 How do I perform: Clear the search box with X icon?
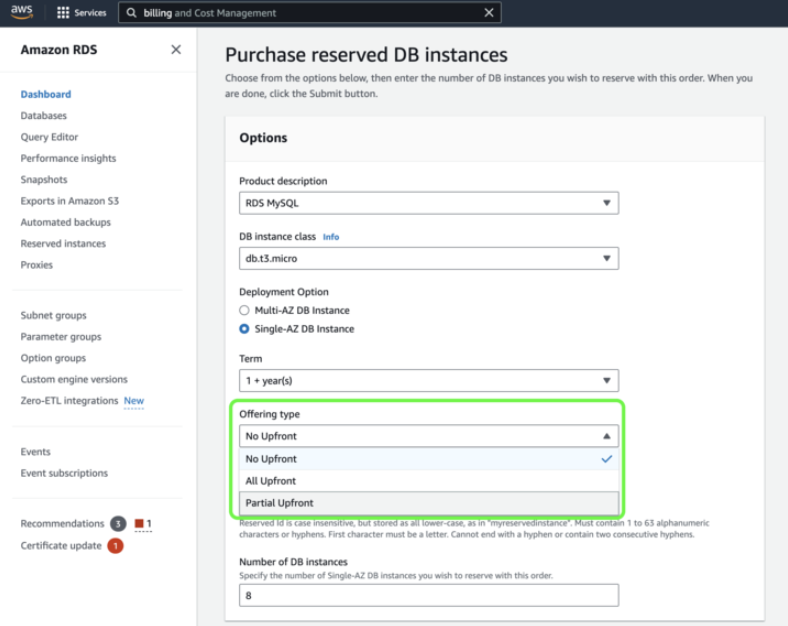coord(488,13)
